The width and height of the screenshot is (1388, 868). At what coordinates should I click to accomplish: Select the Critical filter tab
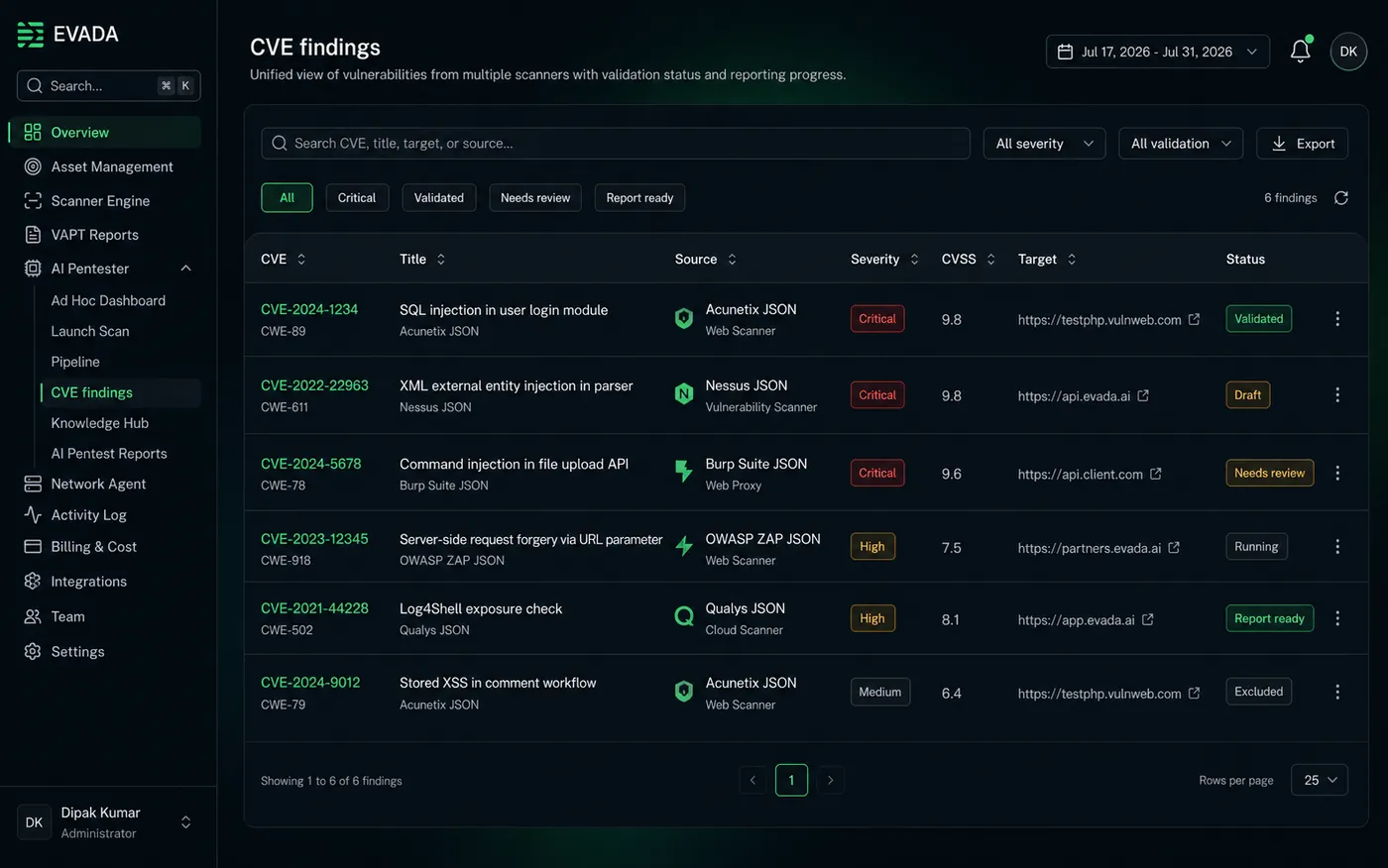pyautogui.click(x=357, y=198)
